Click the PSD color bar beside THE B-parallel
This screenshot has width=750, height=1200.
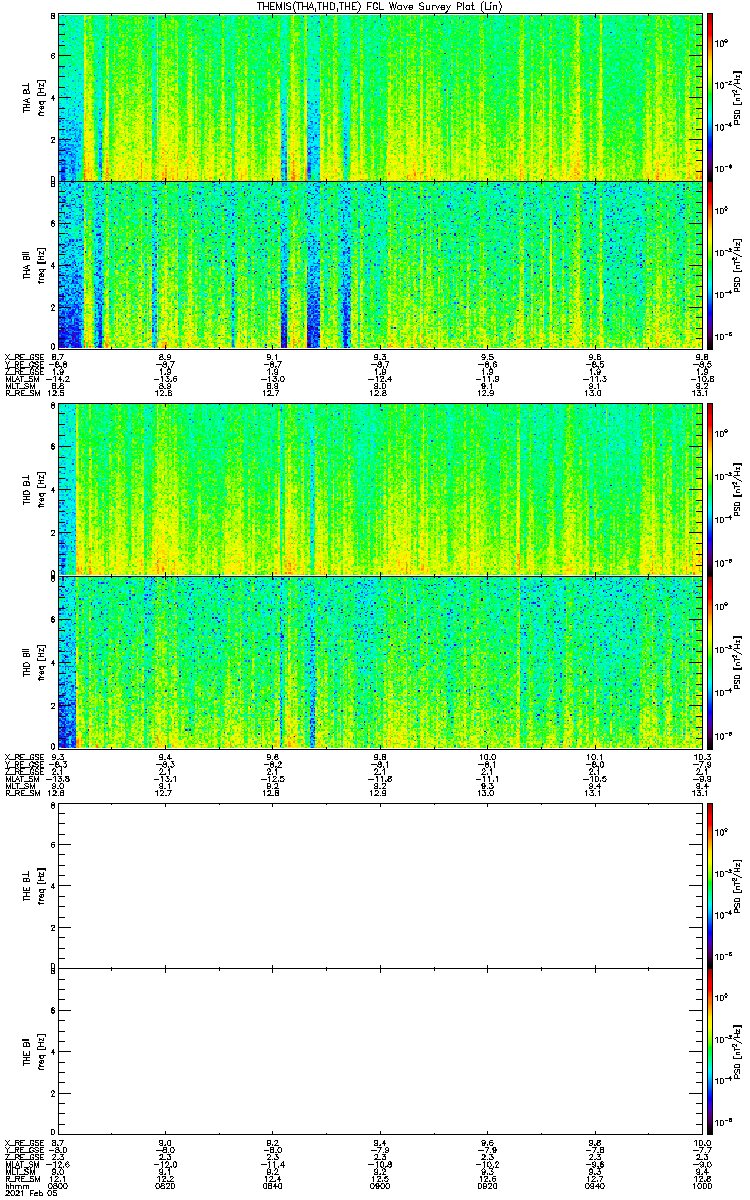[x=710, y=1052]
